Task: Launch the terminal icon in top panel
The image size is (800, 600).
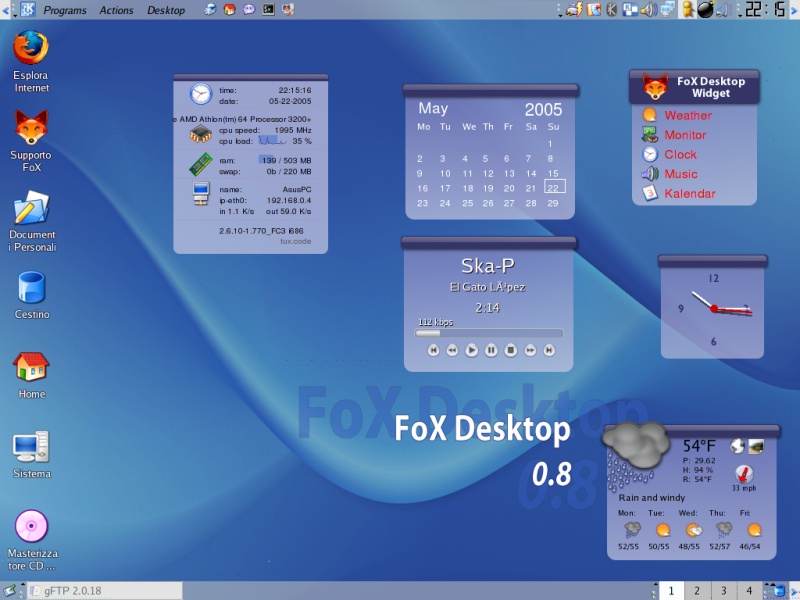Action: click(x=268, y=9)
